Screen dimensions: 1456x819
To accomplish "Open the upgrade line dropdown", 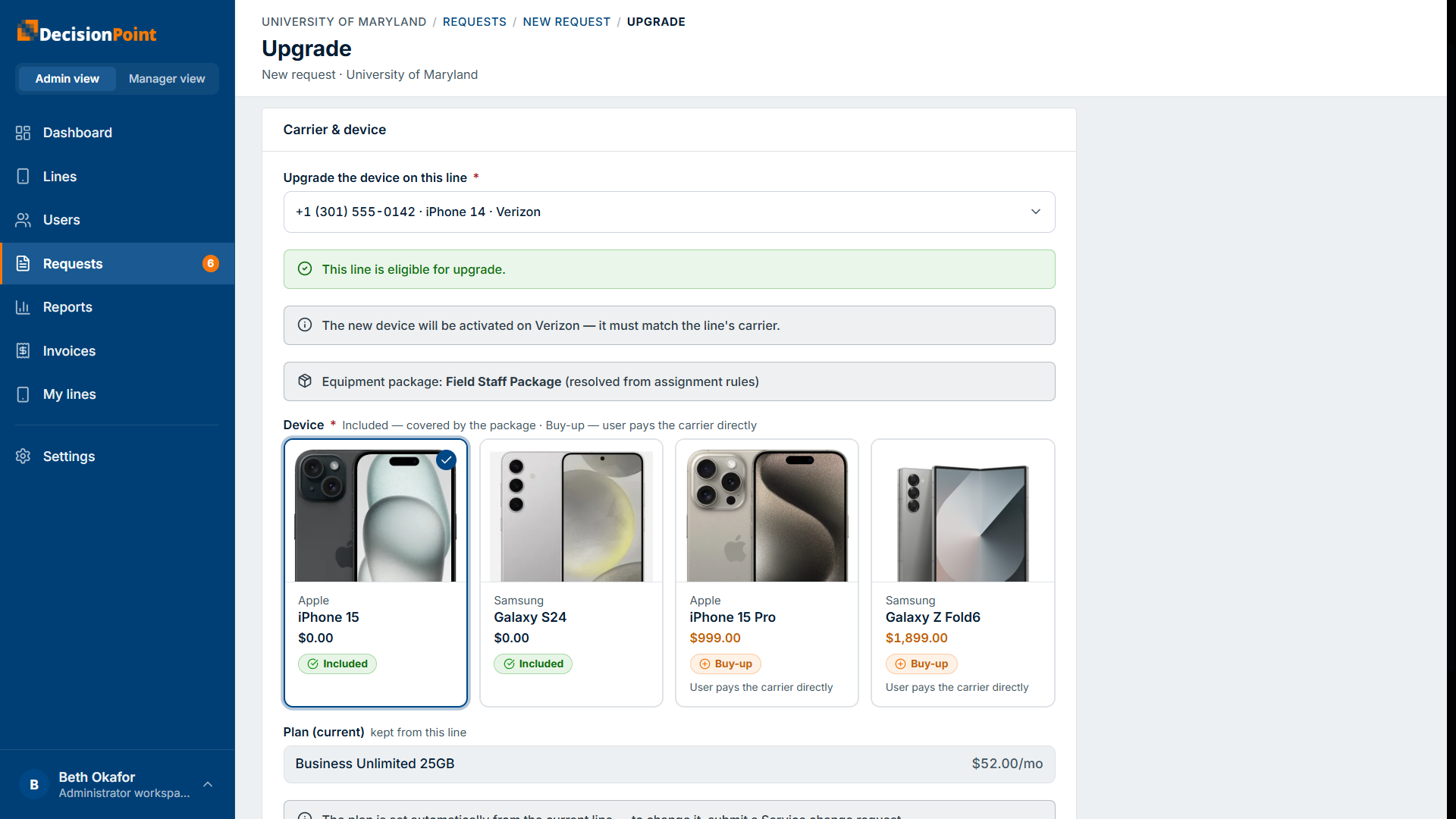I will tap(670, 212).
